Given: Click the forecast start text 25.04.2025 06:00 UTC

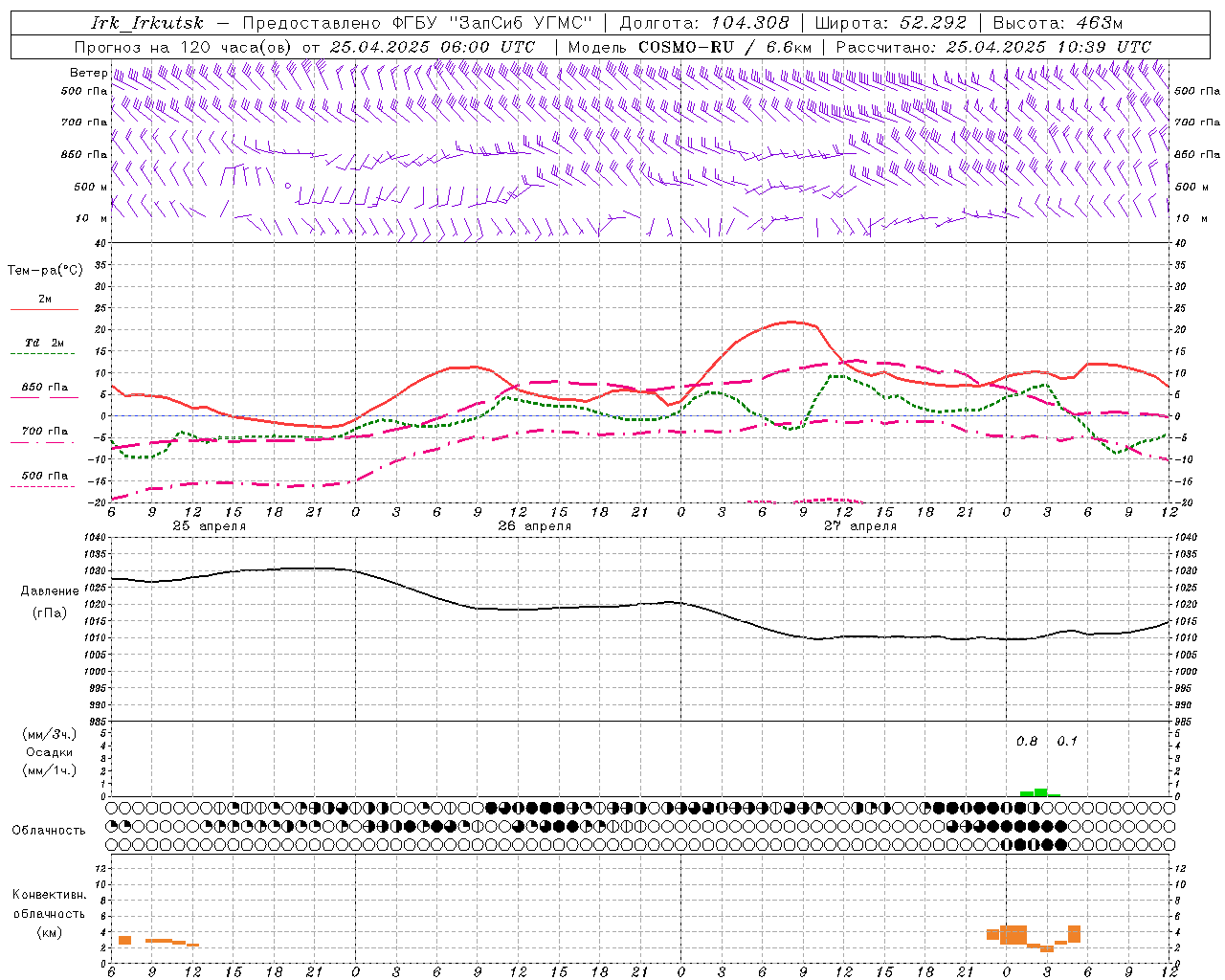Looking at the screenshot, I should (433, 47).
